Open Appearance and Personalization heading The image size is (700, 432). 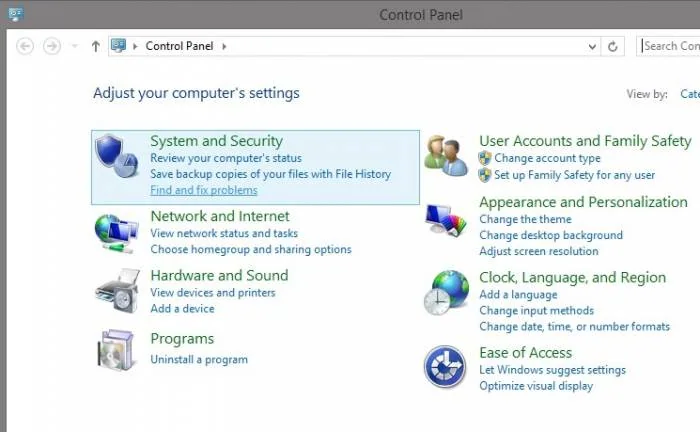tap(583, 202)
